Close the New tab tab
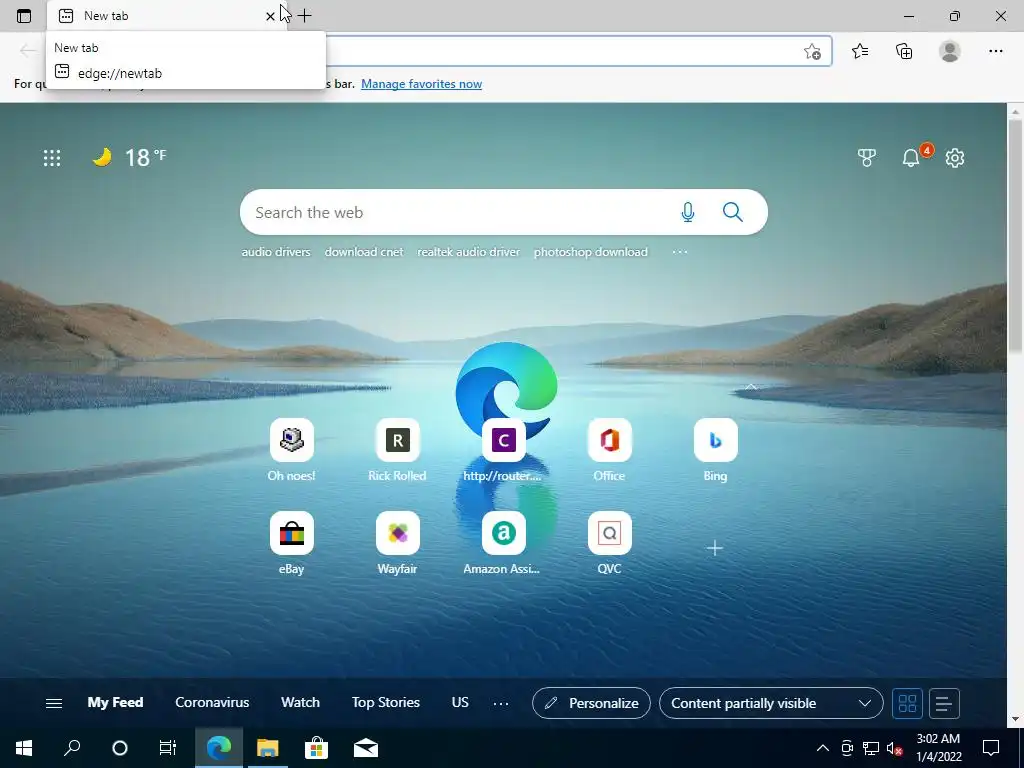This screenshot has height=768, width=1024. pos(270,16)
